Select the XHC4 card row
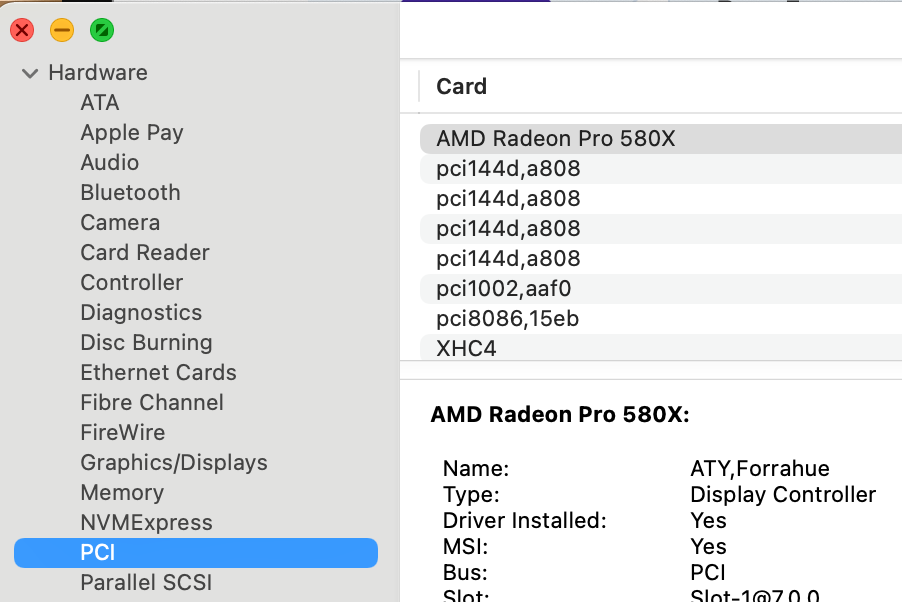Image resolution: width=902 pixels, height=602 pixels. pos(466,349)
